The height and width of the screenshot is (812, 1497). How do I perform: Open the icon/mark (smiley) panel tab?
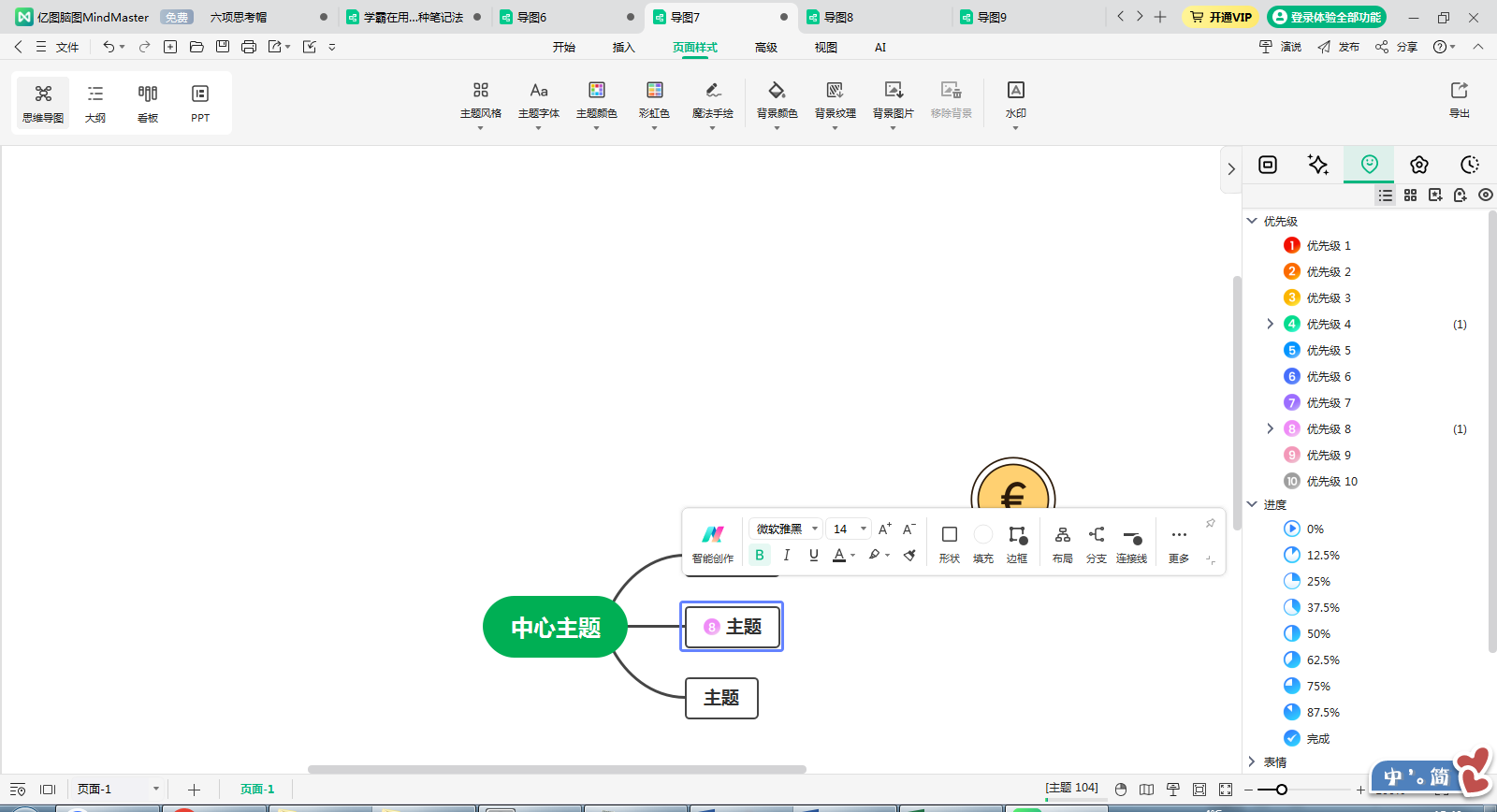(x=1369, y=165)
